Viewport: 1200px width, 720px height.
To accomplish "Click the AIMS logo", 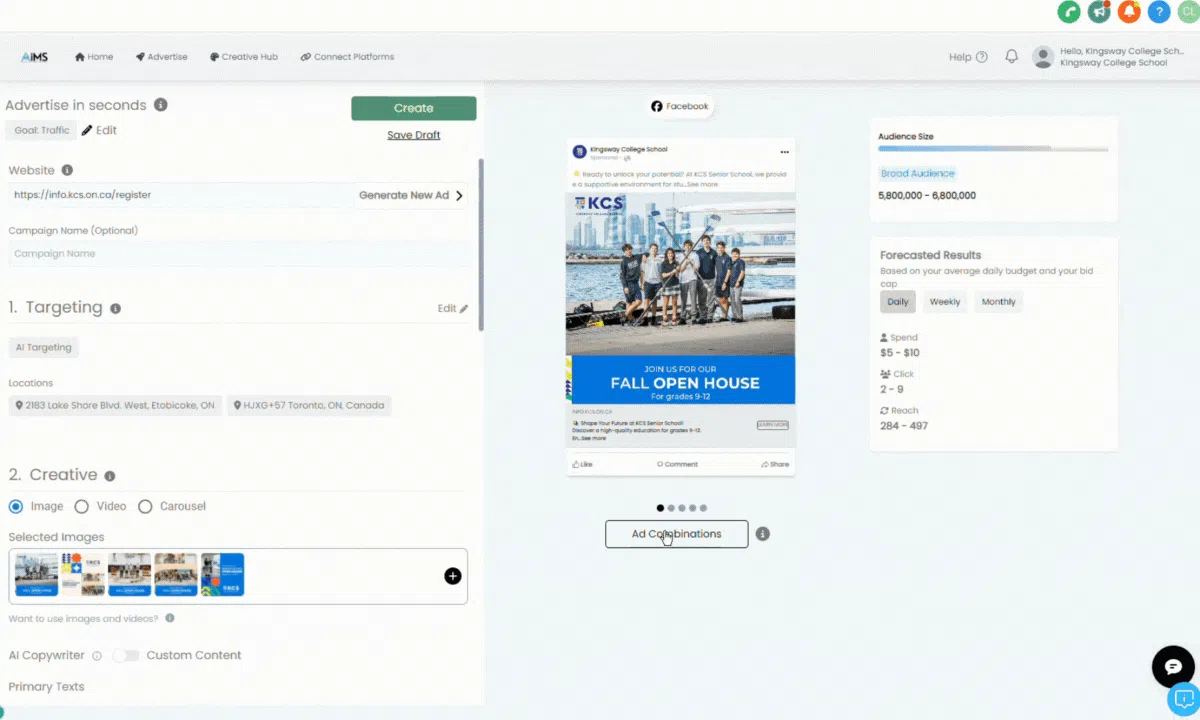I will (34, 57).
